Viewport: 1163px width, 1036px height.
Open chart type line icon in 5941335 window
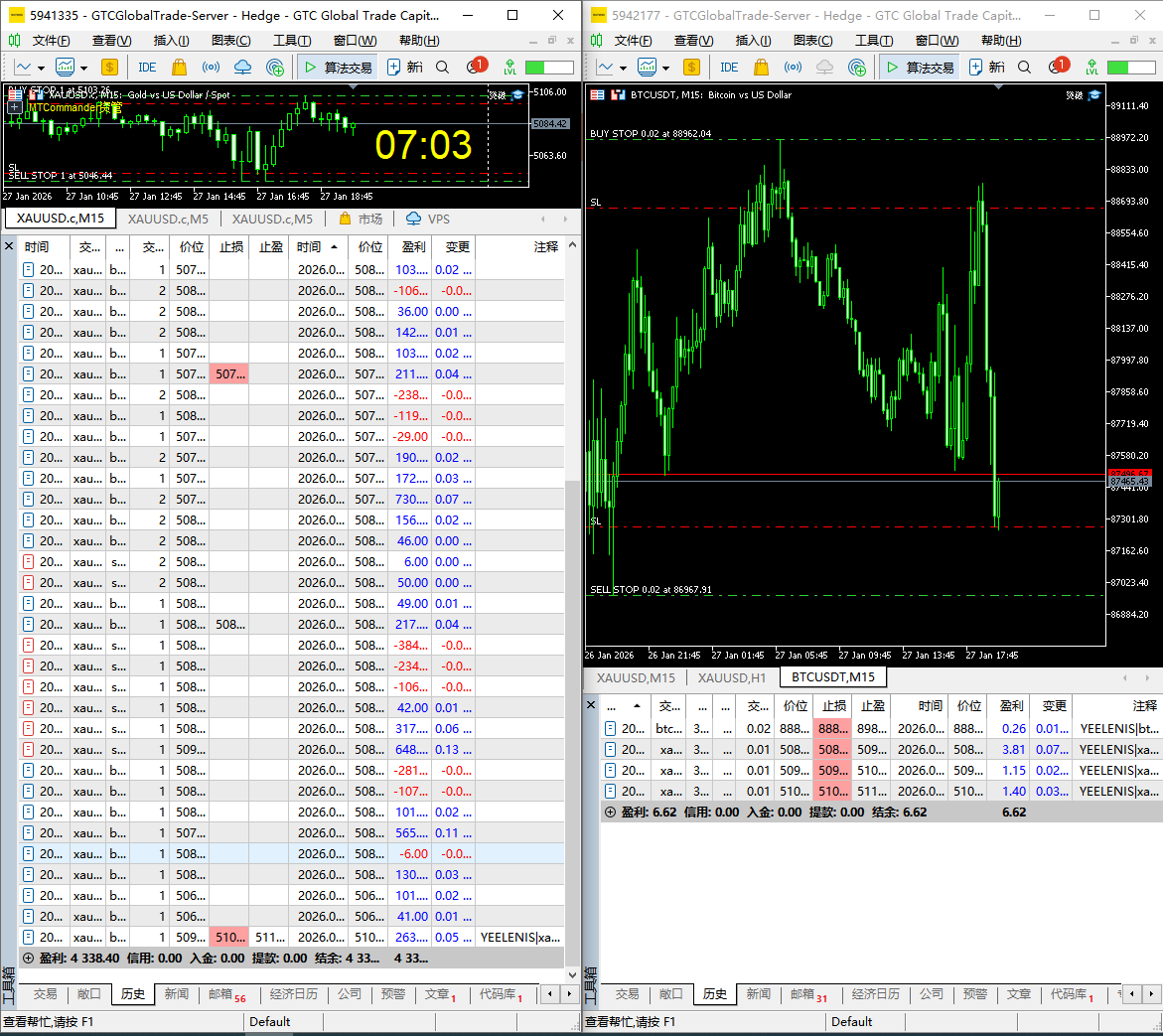tap(23, 68)
